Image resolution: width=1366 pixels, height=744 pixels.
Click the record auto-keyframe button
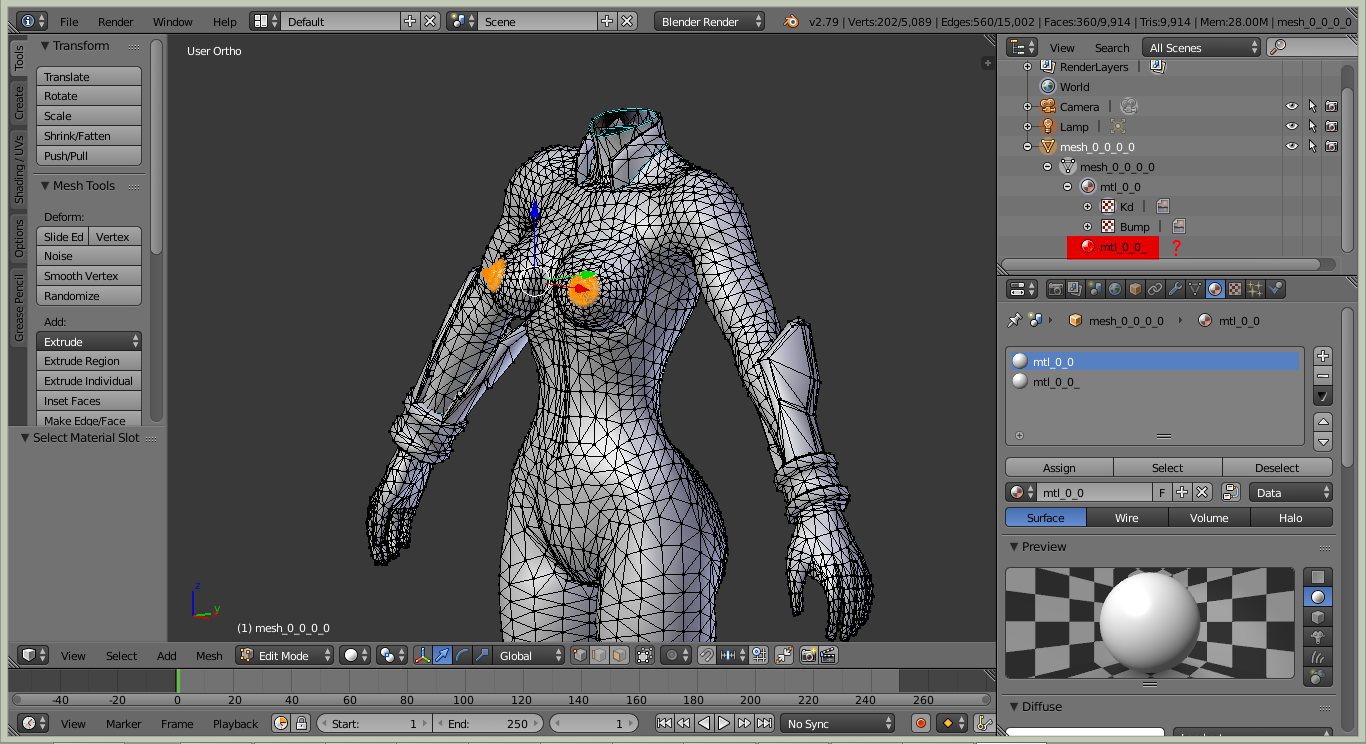921,723
